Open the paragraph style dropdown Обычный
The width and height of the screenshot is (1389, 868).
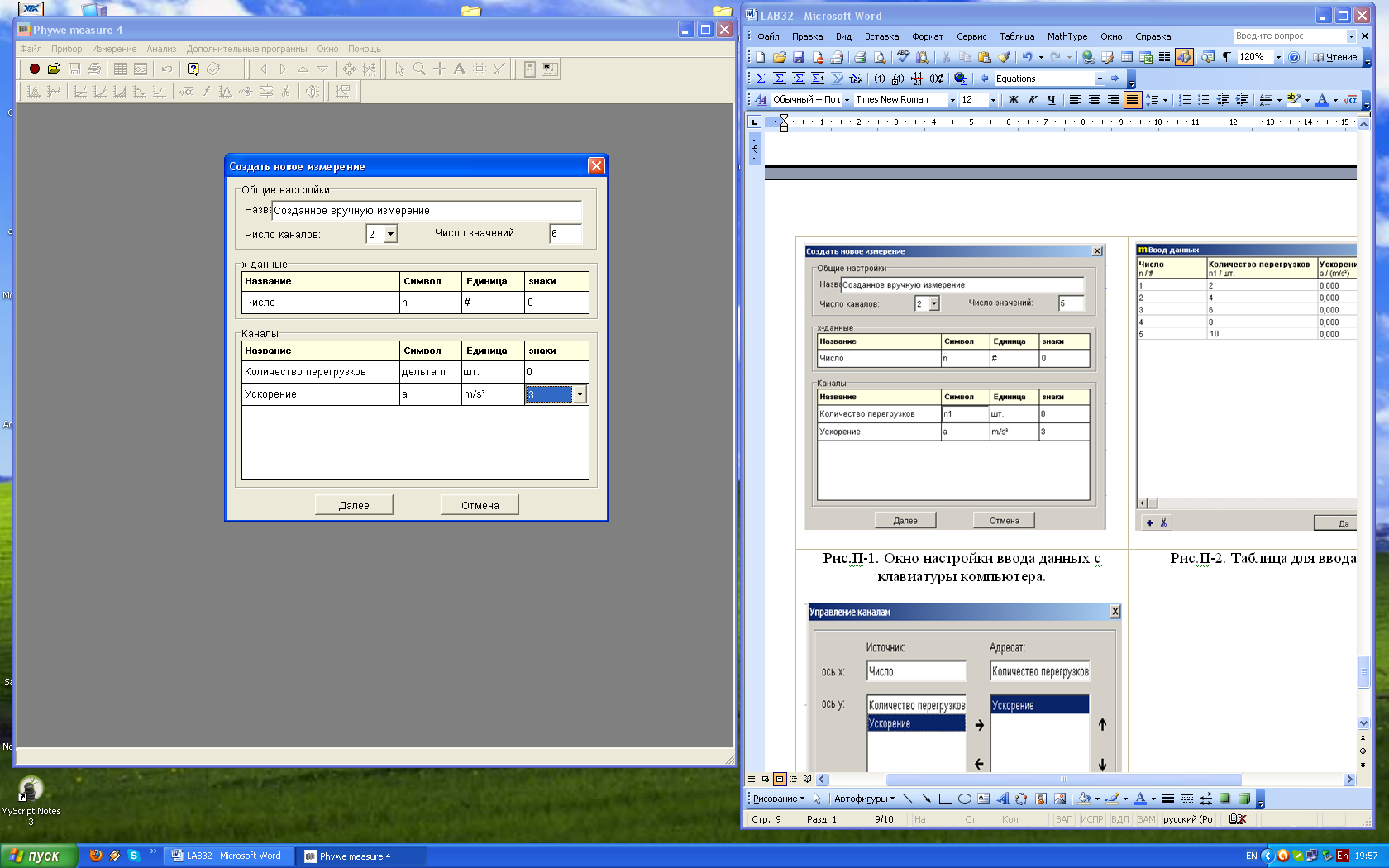[x=847, y=100]
